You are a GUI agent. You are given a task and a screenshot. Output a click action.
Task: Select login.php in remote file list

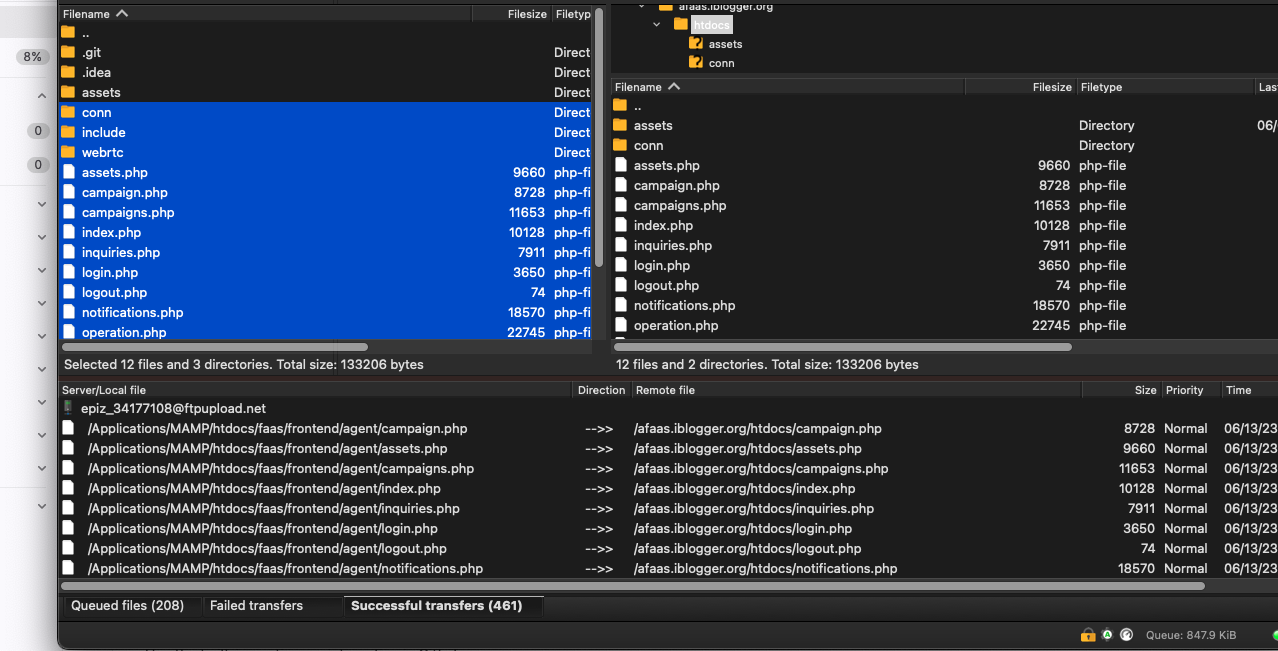pos(944,265)
